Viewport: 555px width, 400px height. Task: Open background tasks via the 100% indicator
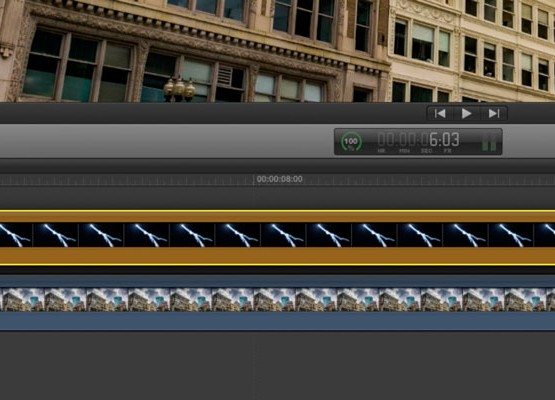coord(351,142)
